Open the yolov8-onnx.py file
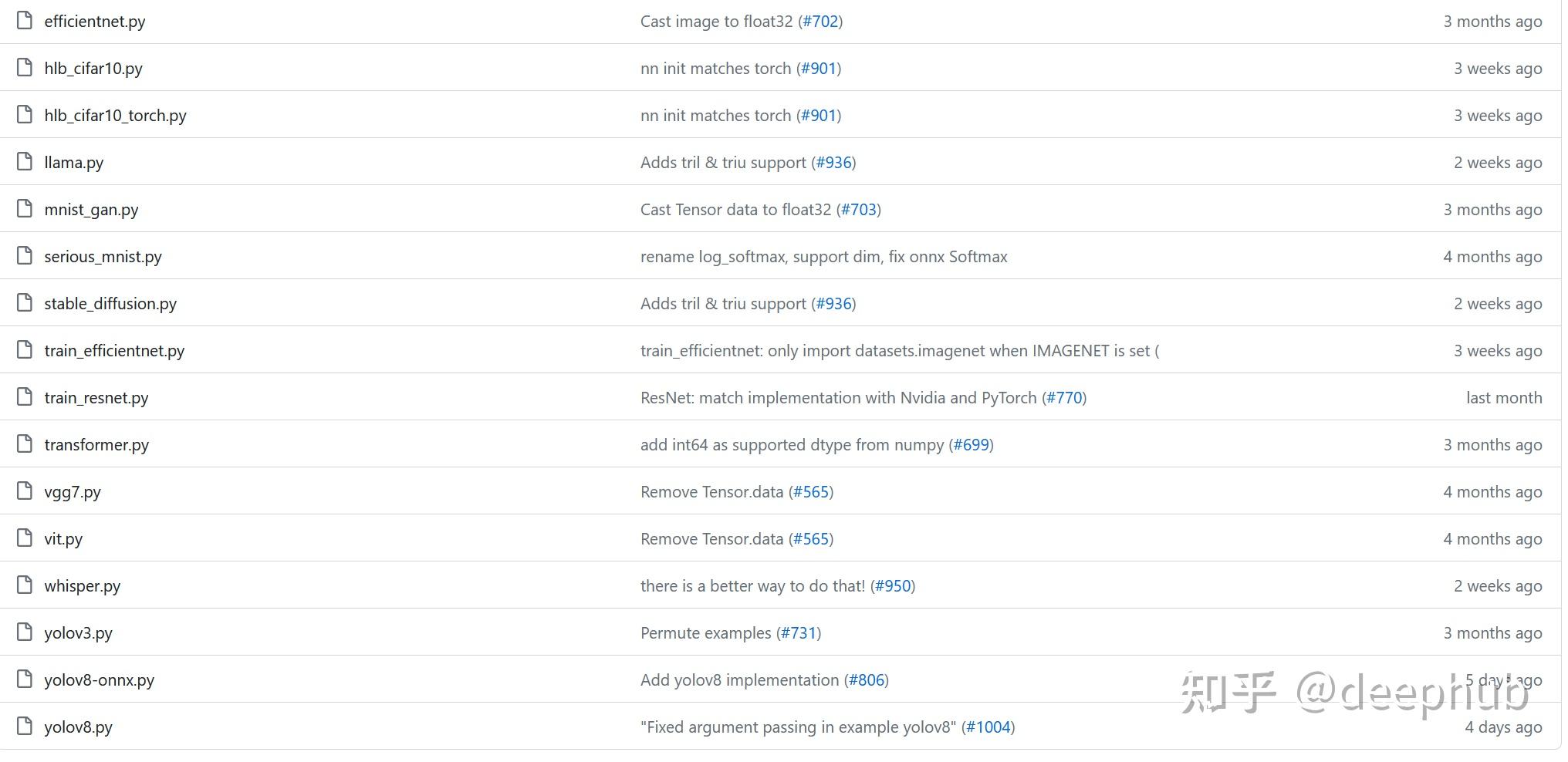 (99, 680)
